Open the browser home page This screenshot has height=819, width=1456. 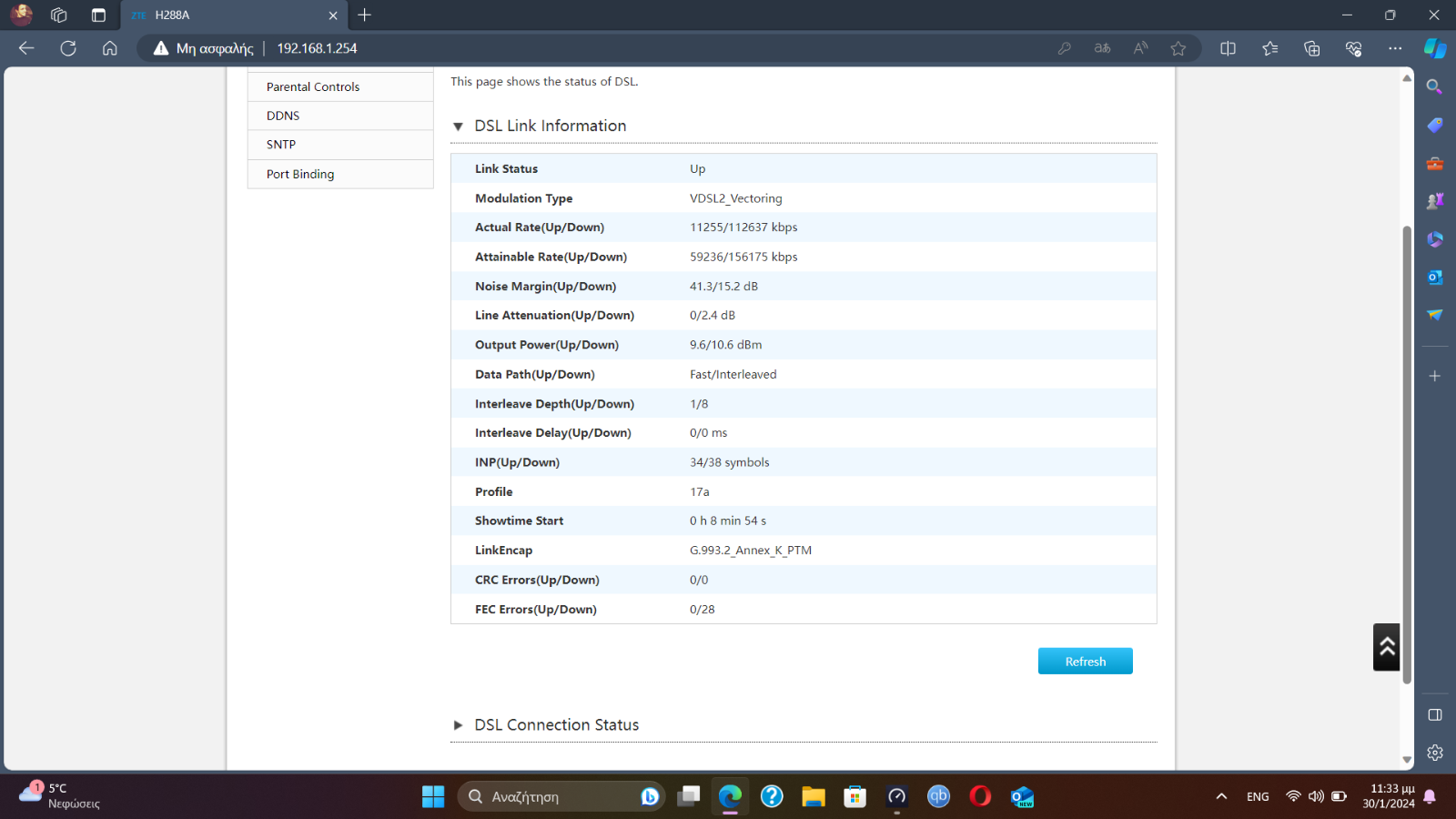110,48
